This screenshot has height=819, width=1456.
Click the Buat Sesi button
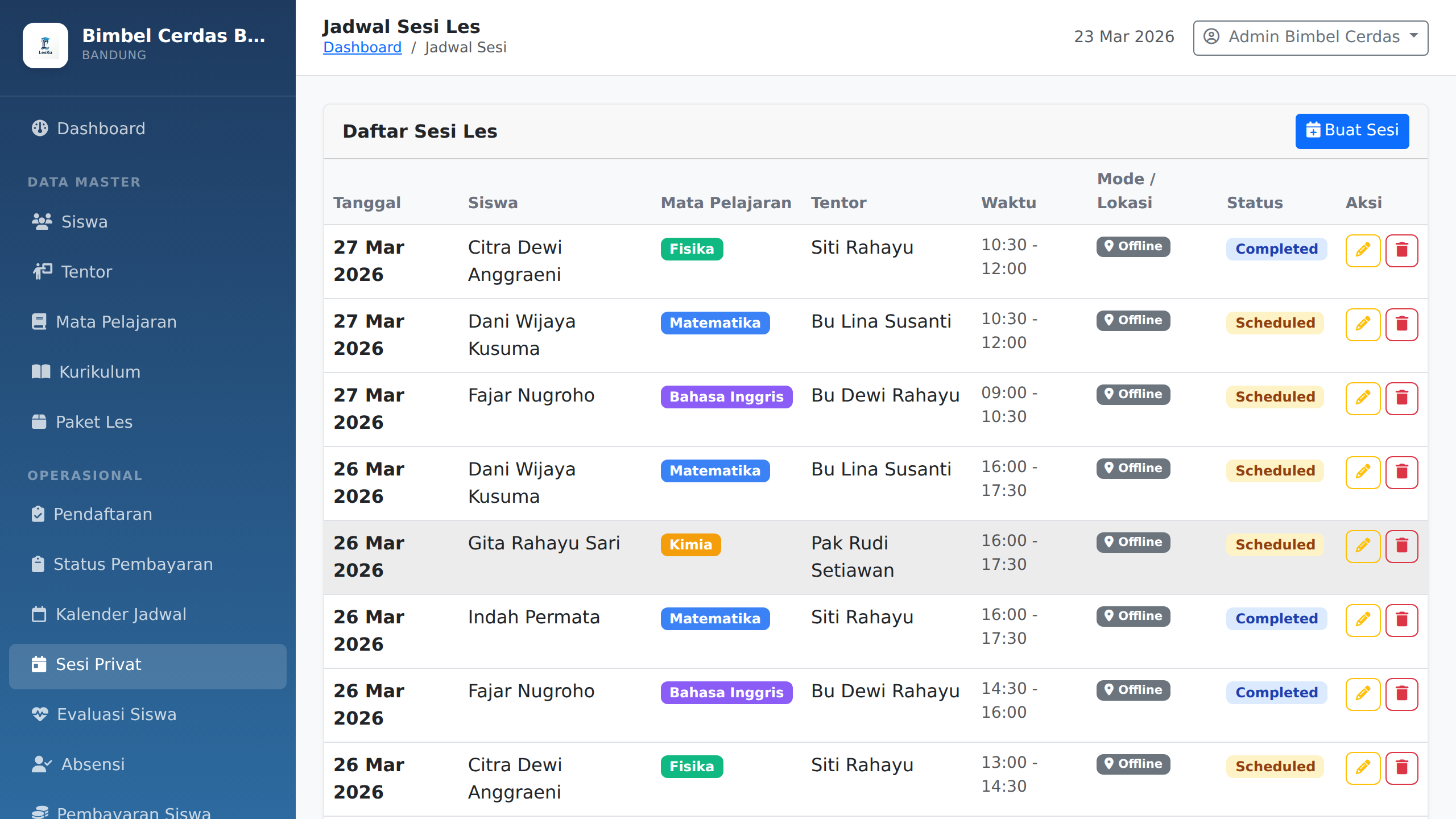click(1352, 130)
